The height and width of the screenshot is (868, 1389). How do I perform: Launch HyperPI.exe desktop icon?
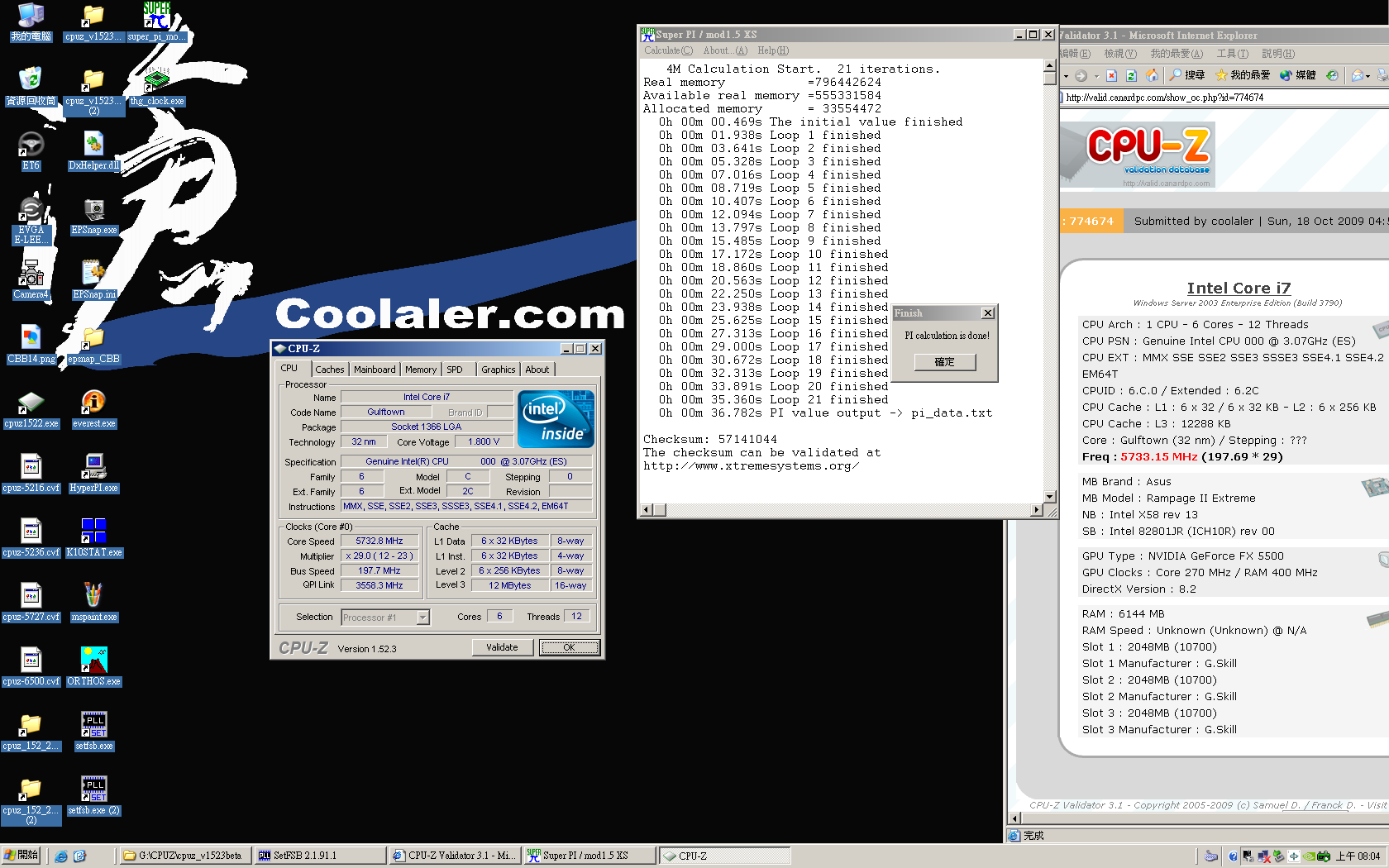(93, 473)
